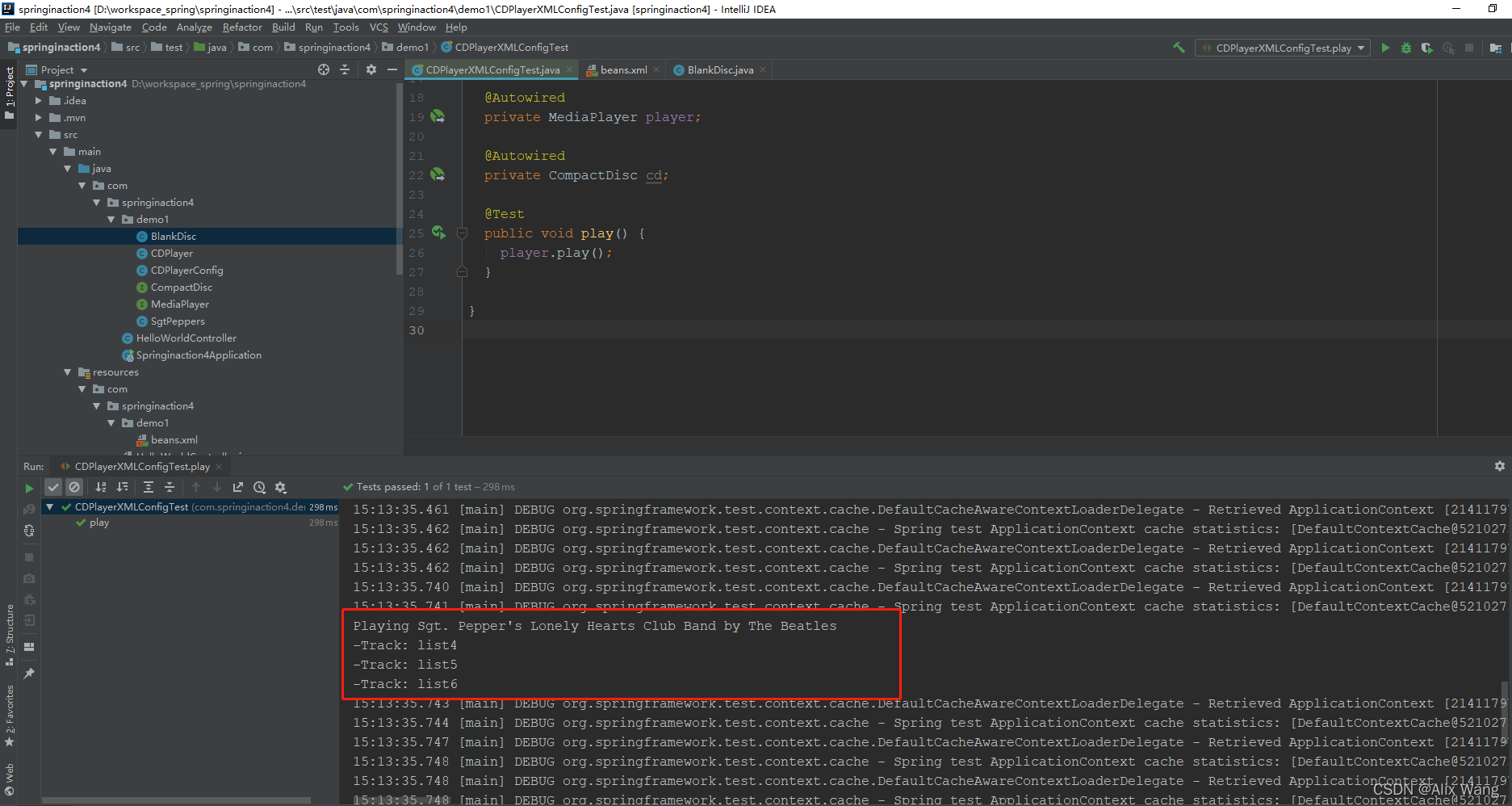This screenshot has width=1512, height=806.
Task: Open the VCS menu
Action: (379, 27)
